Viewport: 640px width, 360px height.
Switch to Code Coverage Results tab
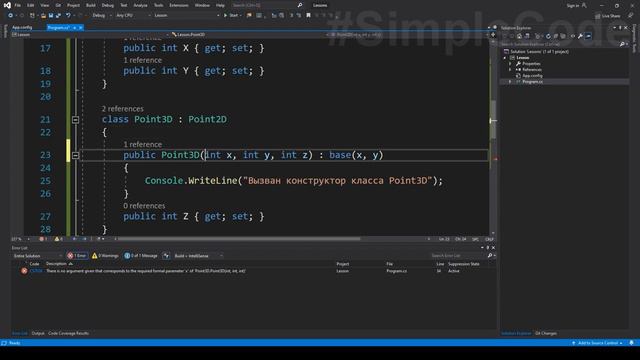coord(69,333)
